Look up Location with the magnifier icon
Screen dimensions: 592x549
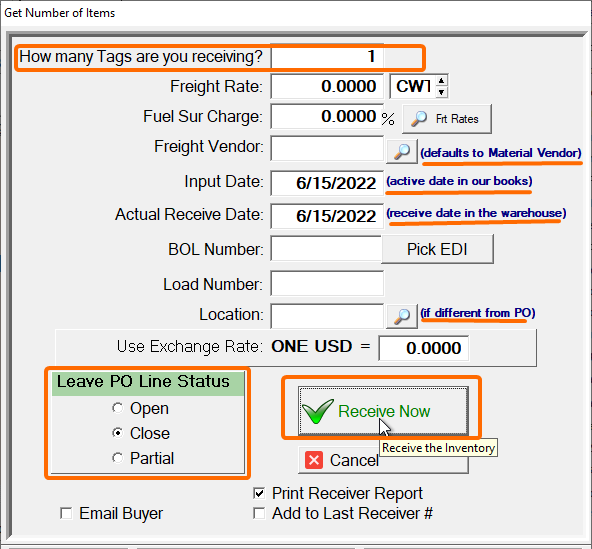click(x=402, y=316)
